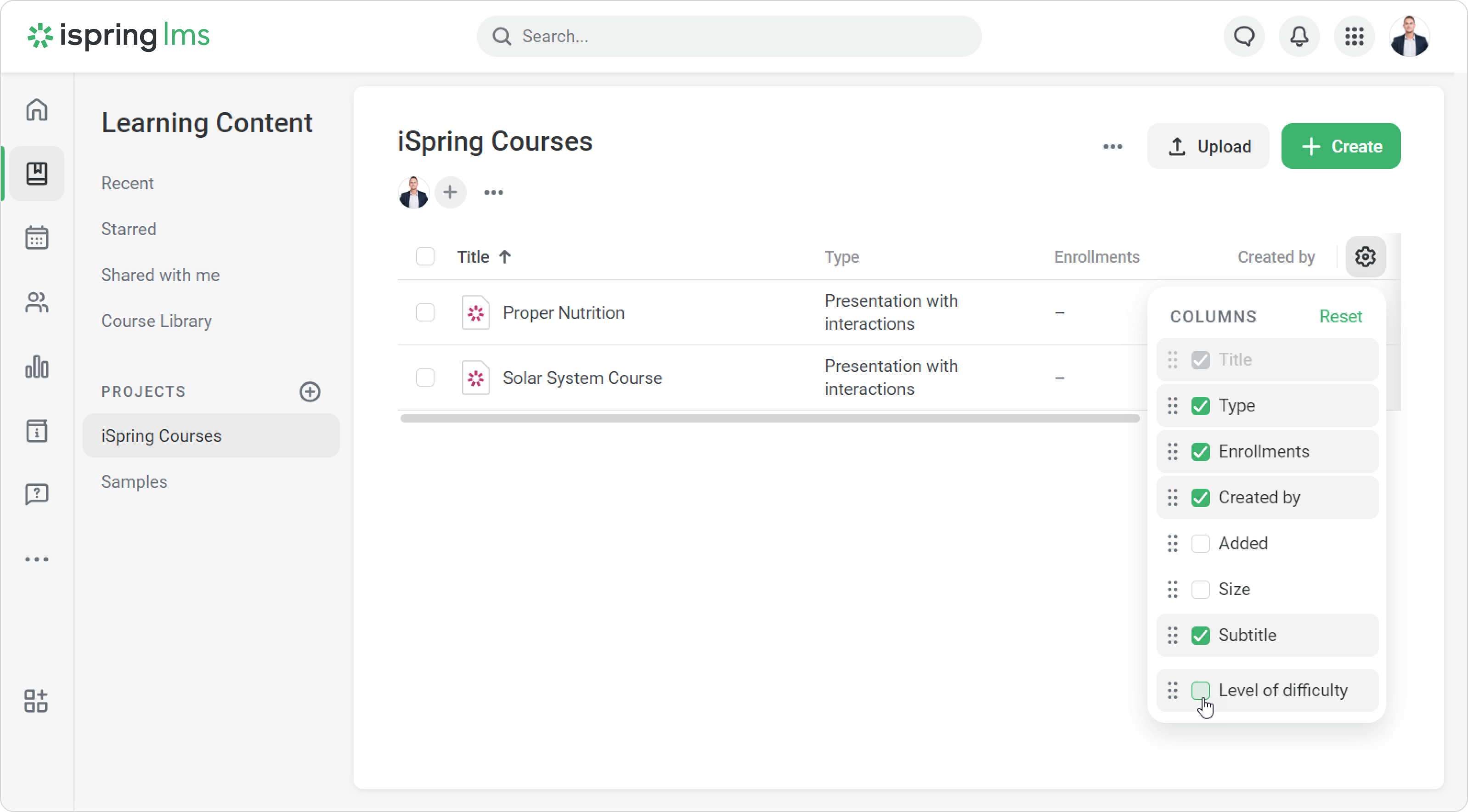Open the Reports bar chart icon
The width and height of the screenshot is (1468, 812).
(x=36, y=367)
